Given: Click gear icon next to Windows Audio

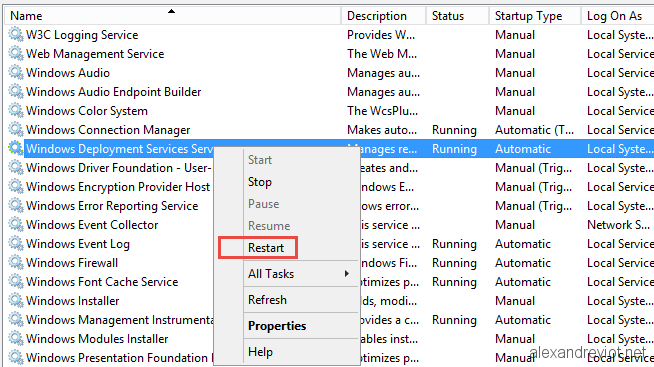Looking at the screenshot, I should click(x=16, y=73).
